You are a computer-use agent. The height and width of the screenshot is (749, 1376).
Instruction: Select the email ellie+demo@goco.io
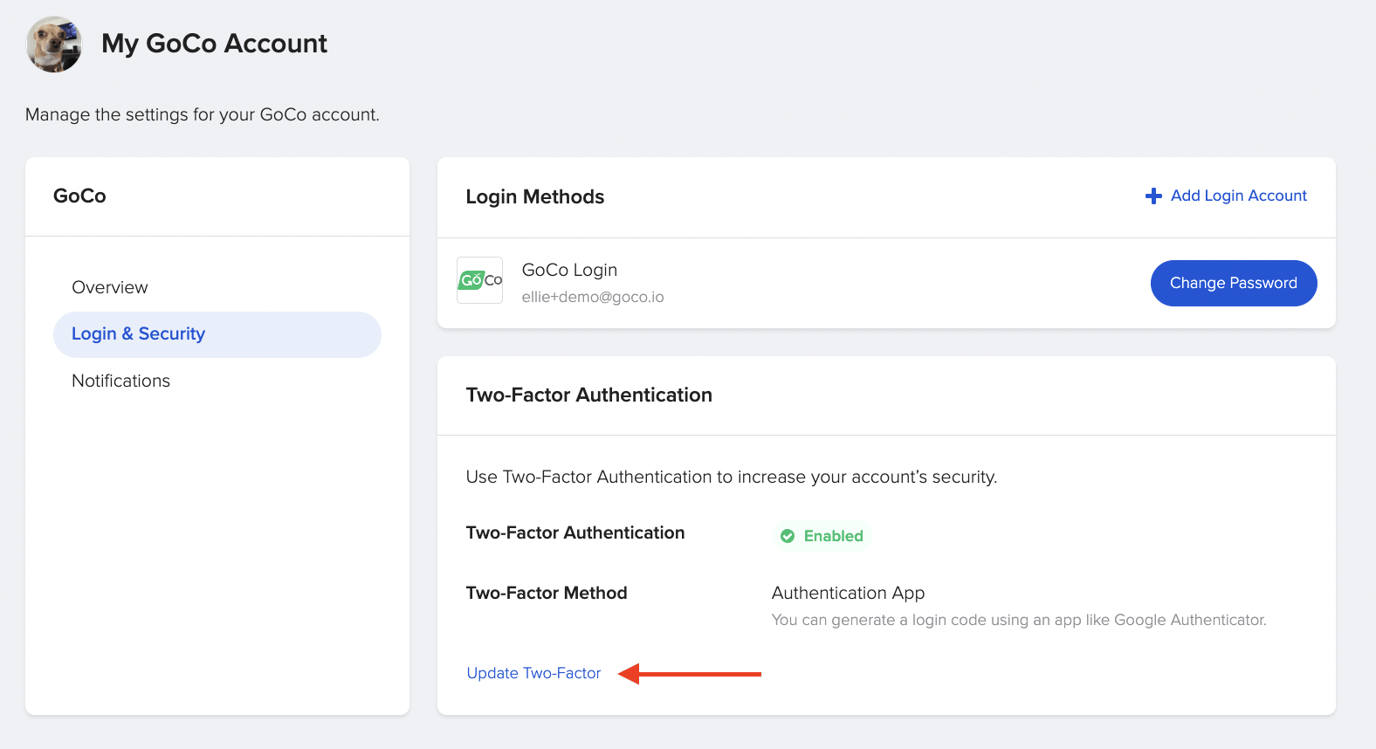click(592, 296)
